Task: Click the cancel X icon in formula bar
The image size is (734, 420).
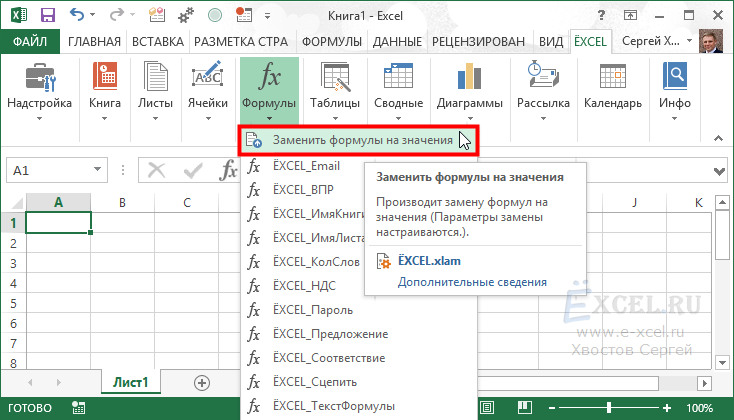Action: click(x=156, y=170)
